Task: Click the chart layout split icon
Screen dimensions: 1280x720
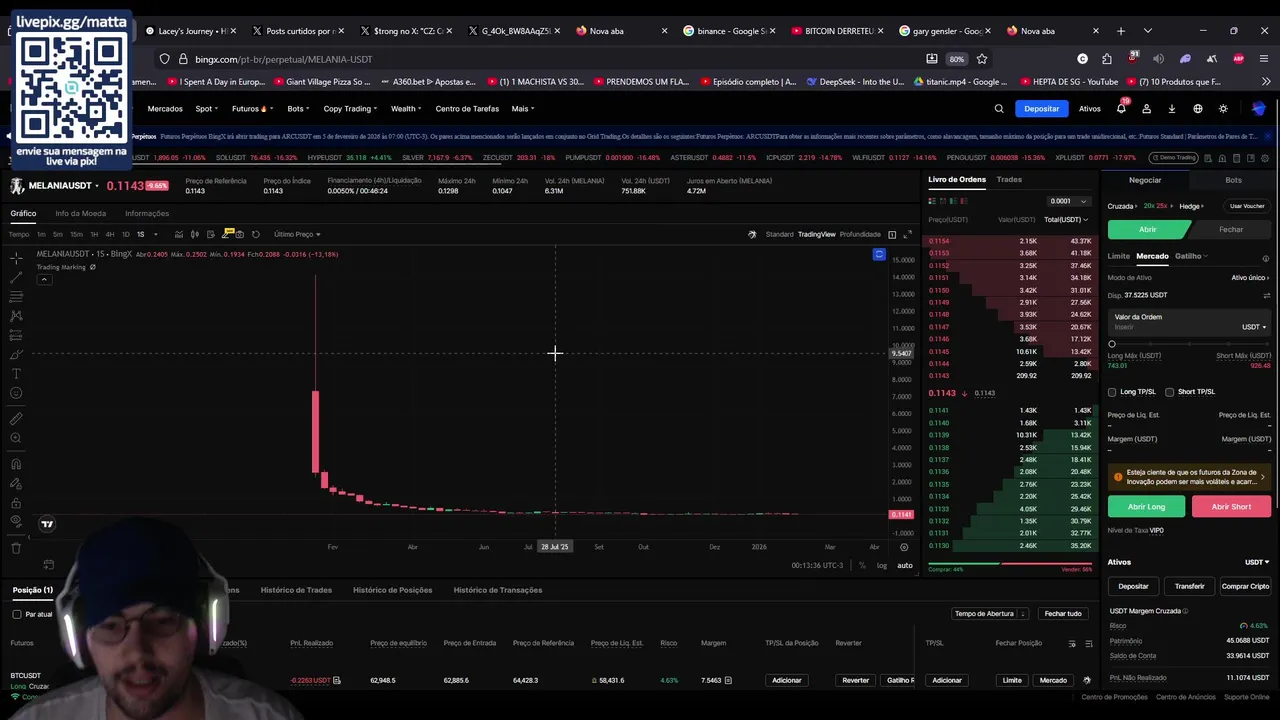Action: (892, 234)
